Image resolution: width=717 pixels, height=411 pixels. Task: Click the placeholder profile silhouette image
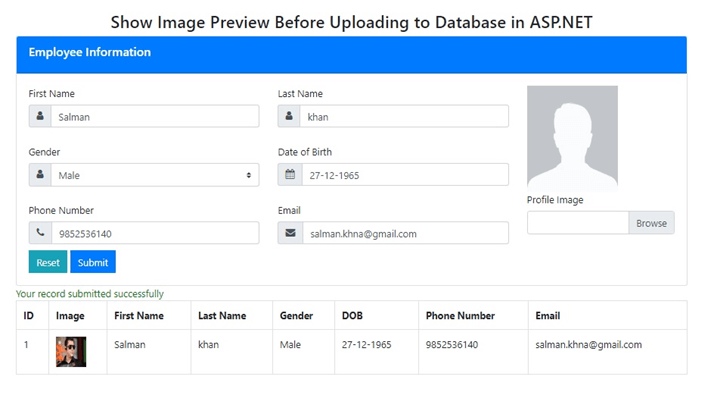tap(573, 138)
